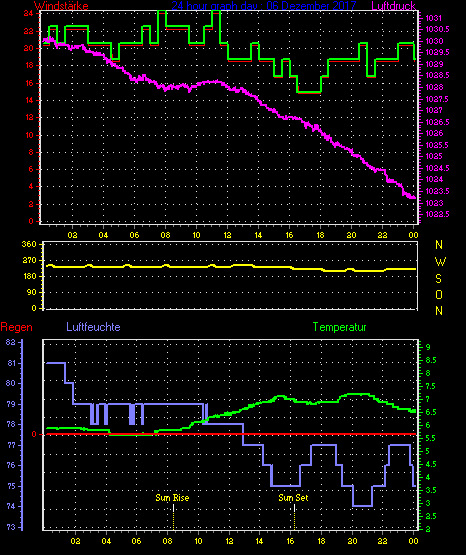This screenshot has height=555, width=466.
Task: Click wind speed axis value 34
Action: 29,13
